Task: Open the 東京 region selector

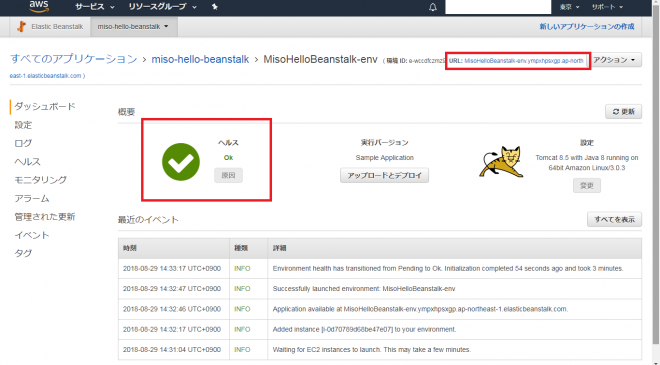Action: click(x=570, y=7)
